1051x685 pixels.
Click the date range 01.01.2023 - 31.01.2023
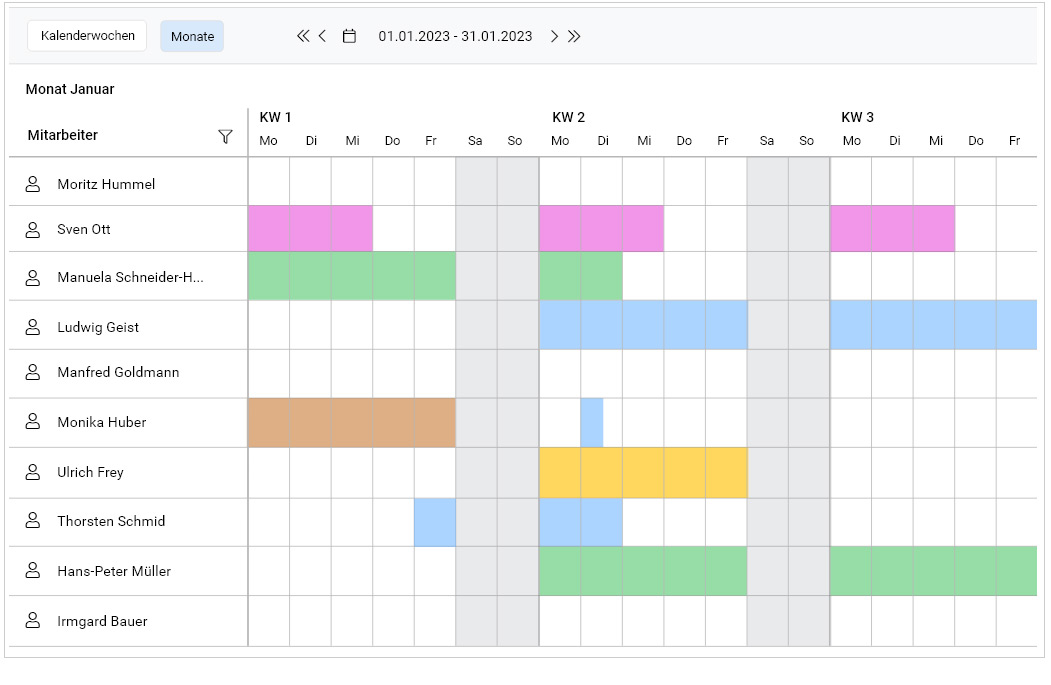(455, 36)
